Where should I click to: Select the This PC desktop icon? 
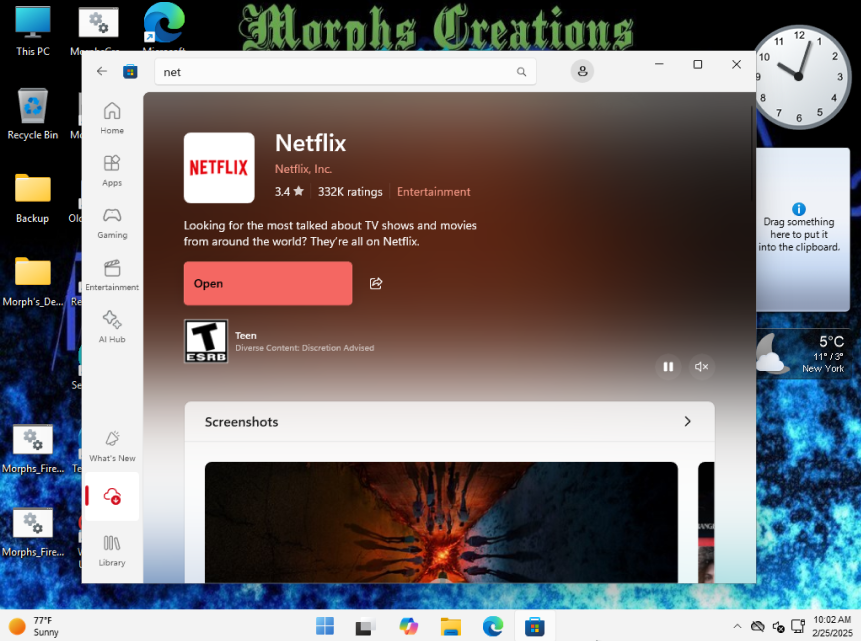33,31
